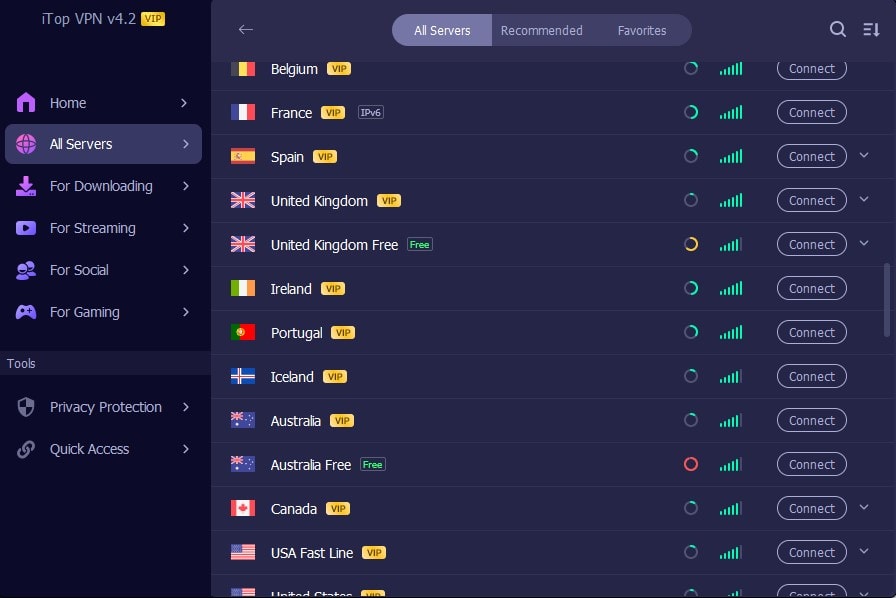Switch to the Recommended tab

(x=542, y=30)
